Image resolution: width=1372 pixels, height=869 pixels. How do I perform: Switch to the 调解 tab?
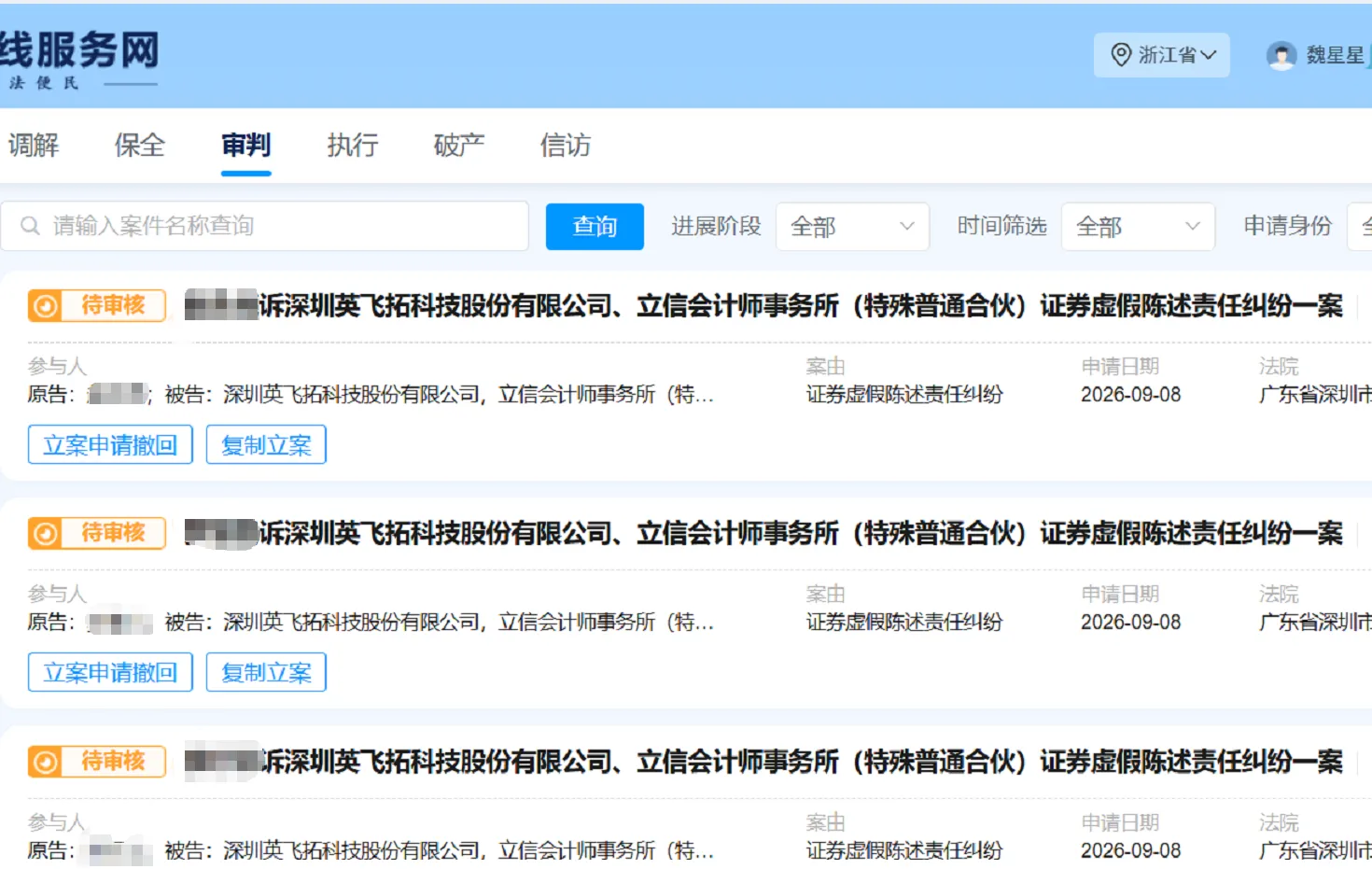[x=34, y=146]
